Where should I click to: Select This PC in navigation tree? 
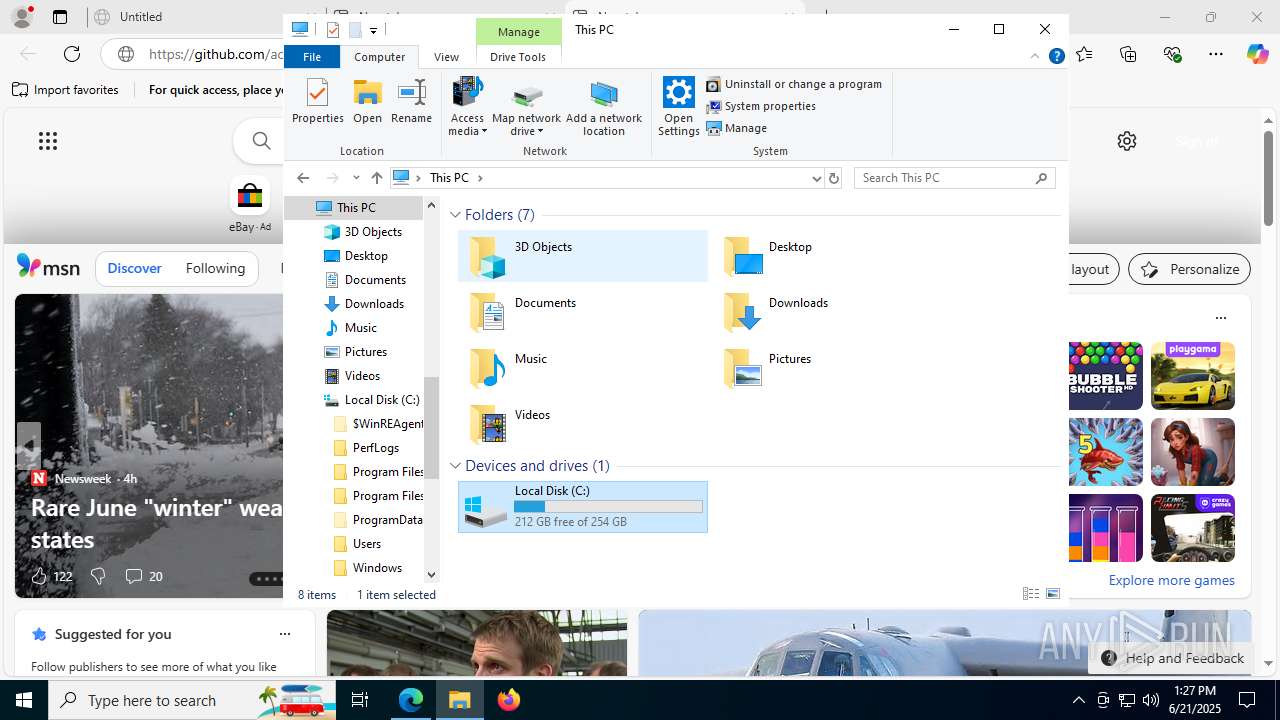(x=355, y=208)
